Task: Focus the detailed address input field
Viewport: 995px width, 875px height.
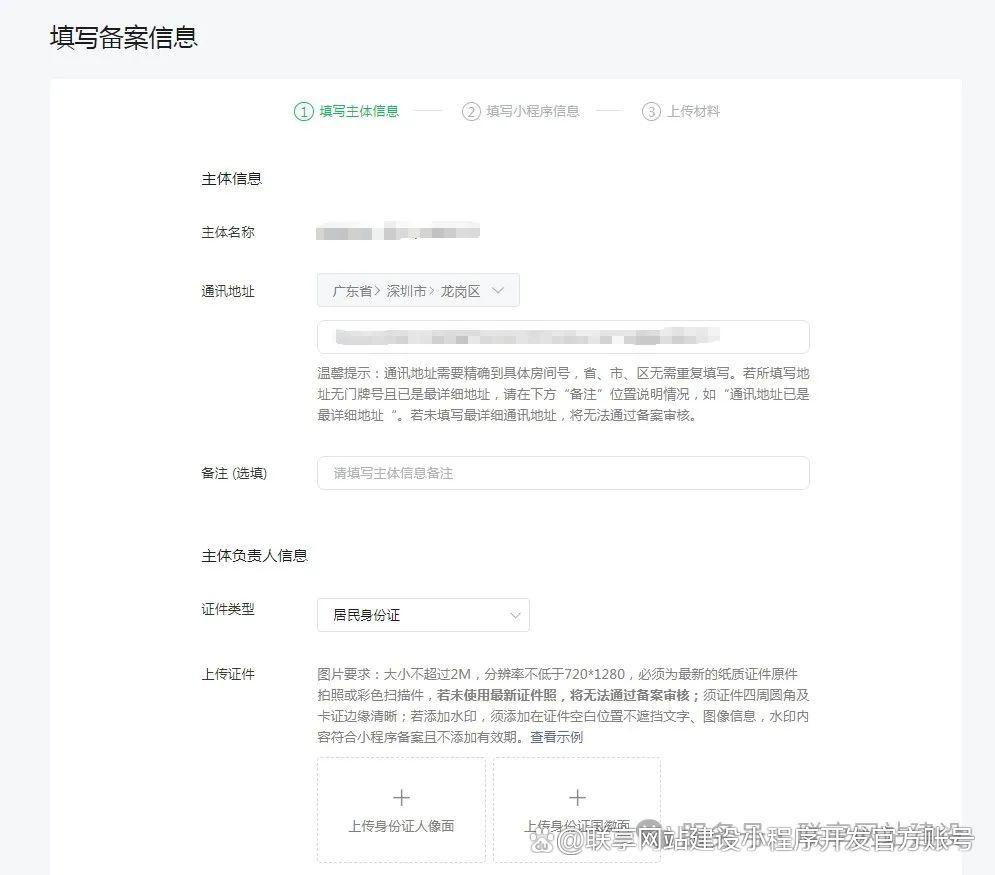Action: [x=563, y=337]
